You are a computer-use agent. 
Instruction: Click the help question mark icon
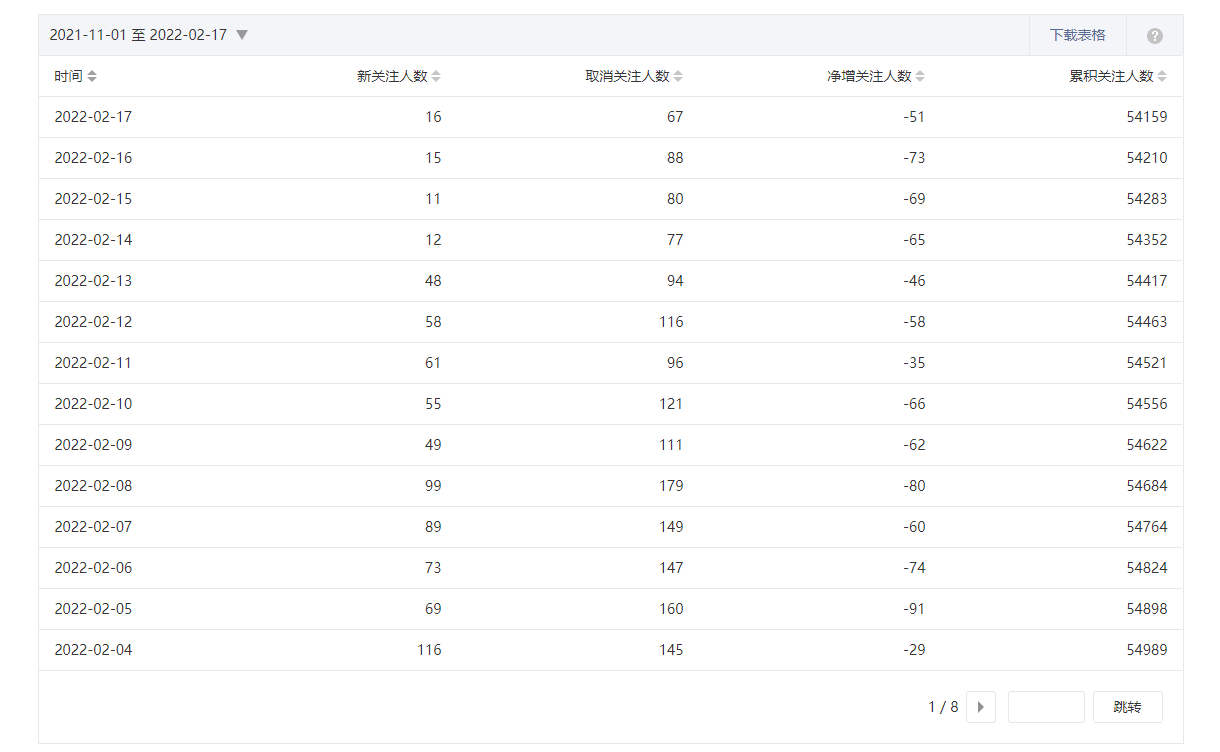(x=1155, y=36)
